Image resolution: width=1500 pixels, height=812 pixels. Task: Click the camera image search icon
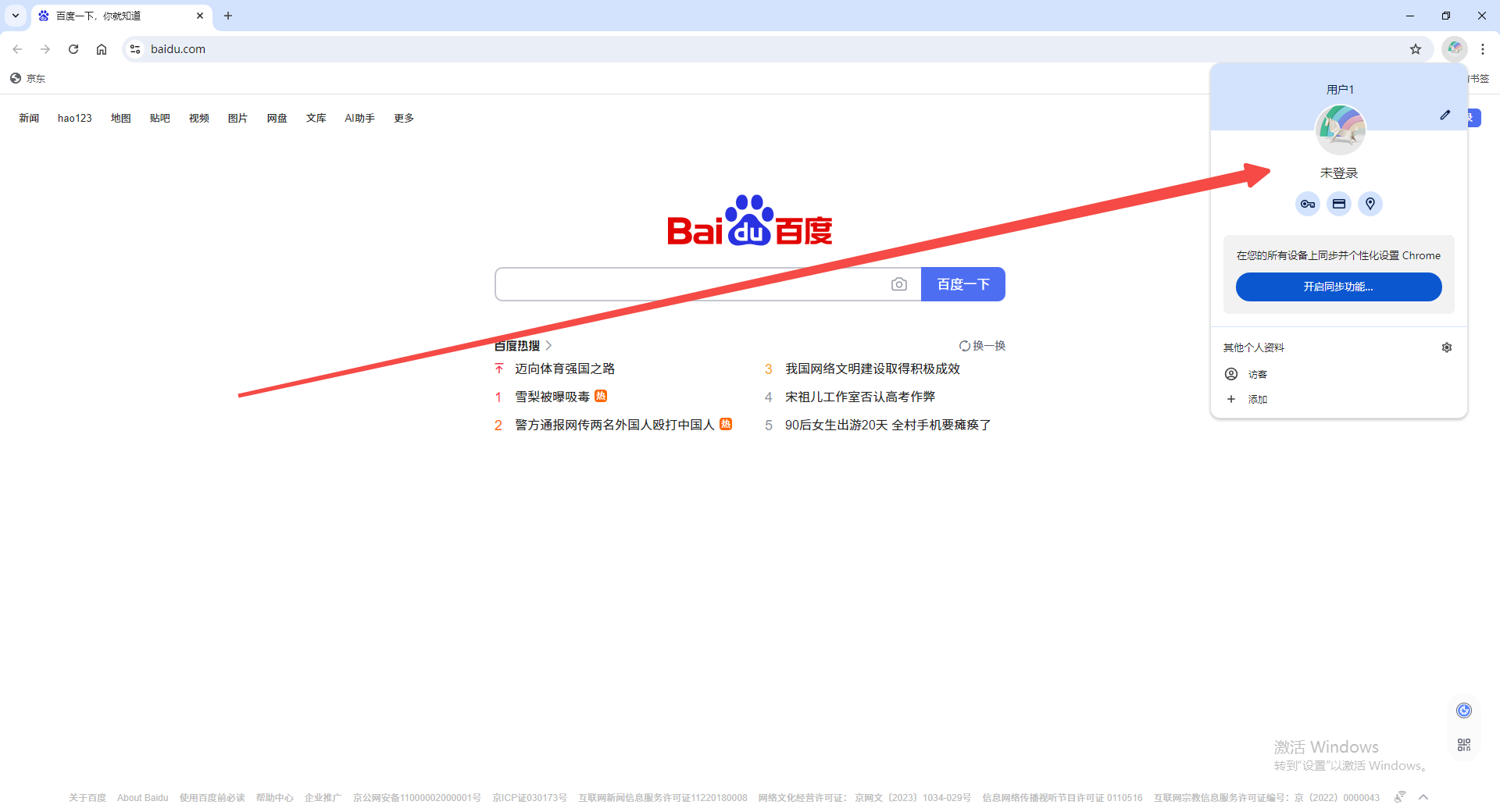pos(899,284)
